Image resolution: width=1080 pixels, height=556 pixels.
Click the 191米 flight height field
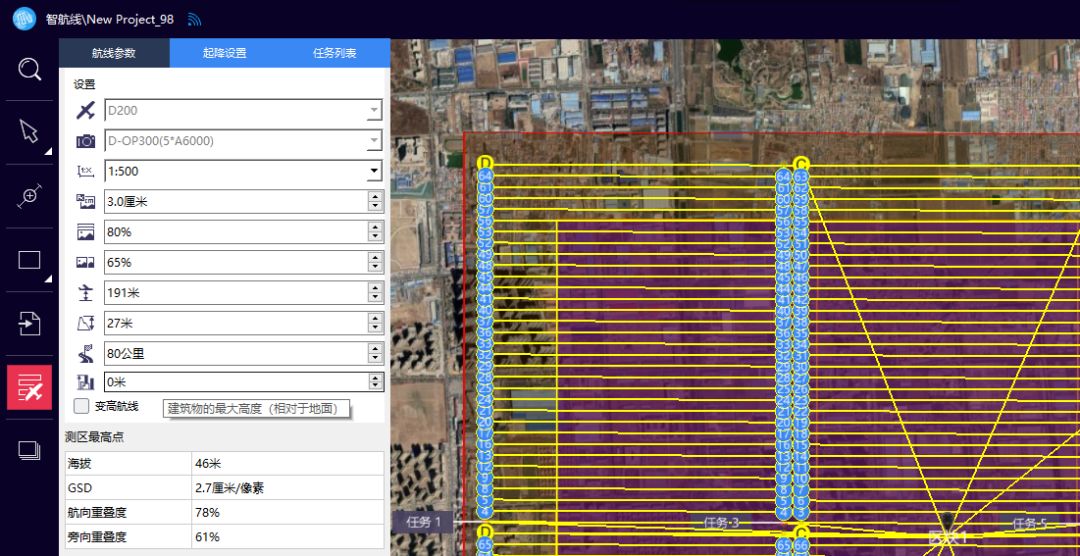point(235,292)
